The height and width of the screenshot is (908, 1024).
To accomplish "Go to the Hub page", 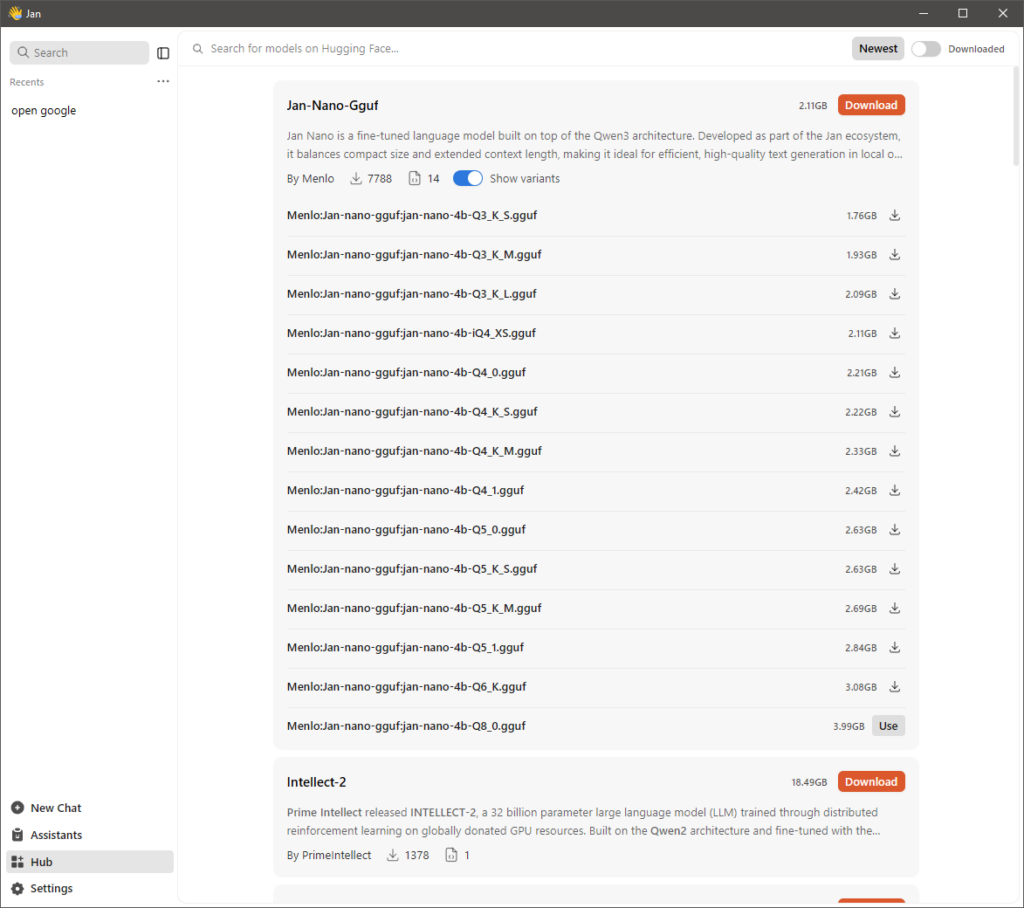I will point(90,862).
